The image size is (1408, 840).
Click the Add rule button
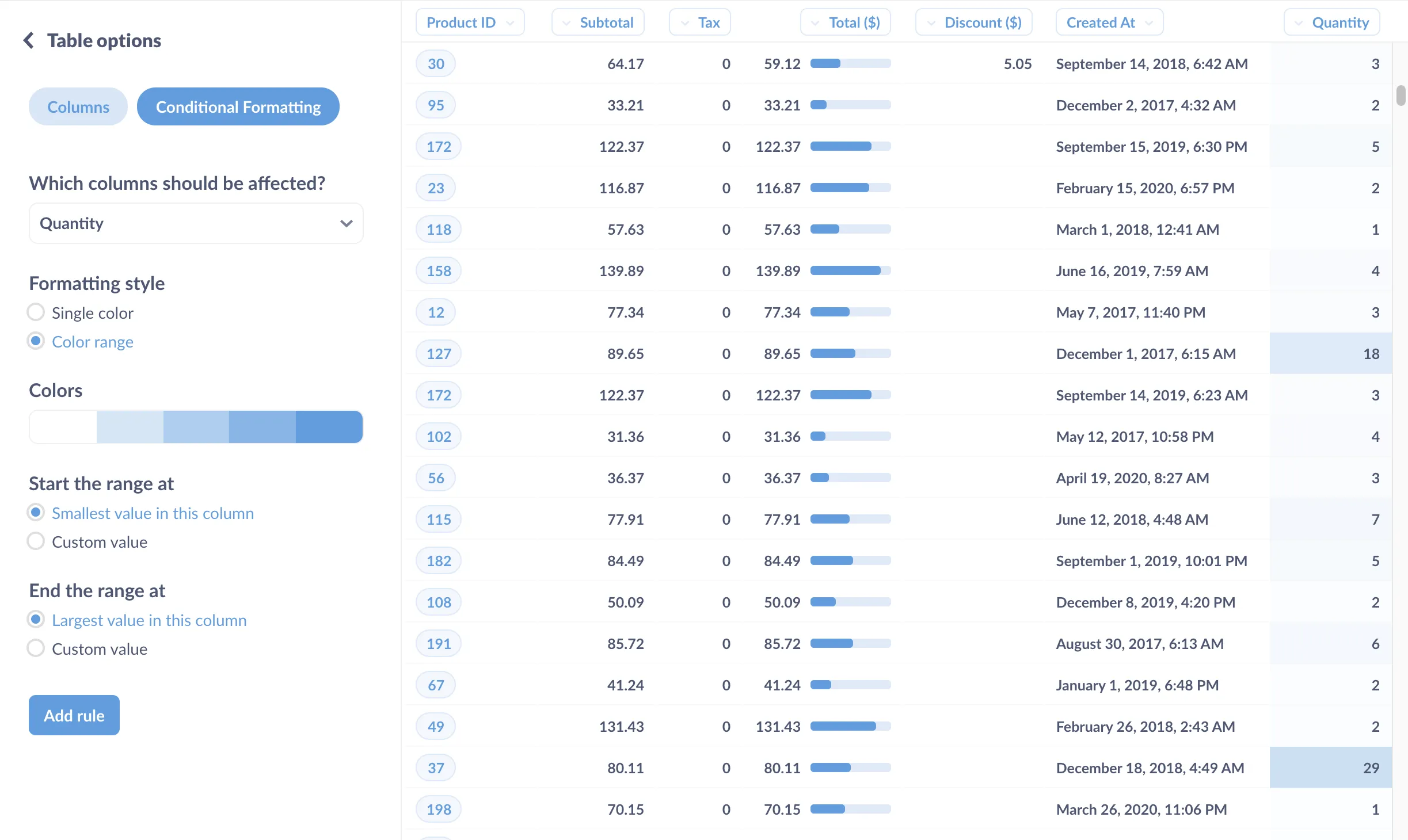[74, 715]
